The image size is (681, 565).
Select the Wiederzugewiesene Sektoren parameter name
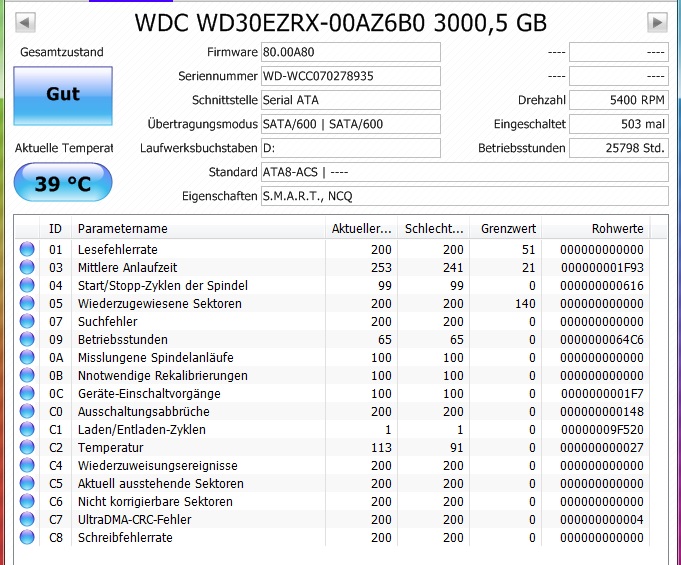pos(159,304)
